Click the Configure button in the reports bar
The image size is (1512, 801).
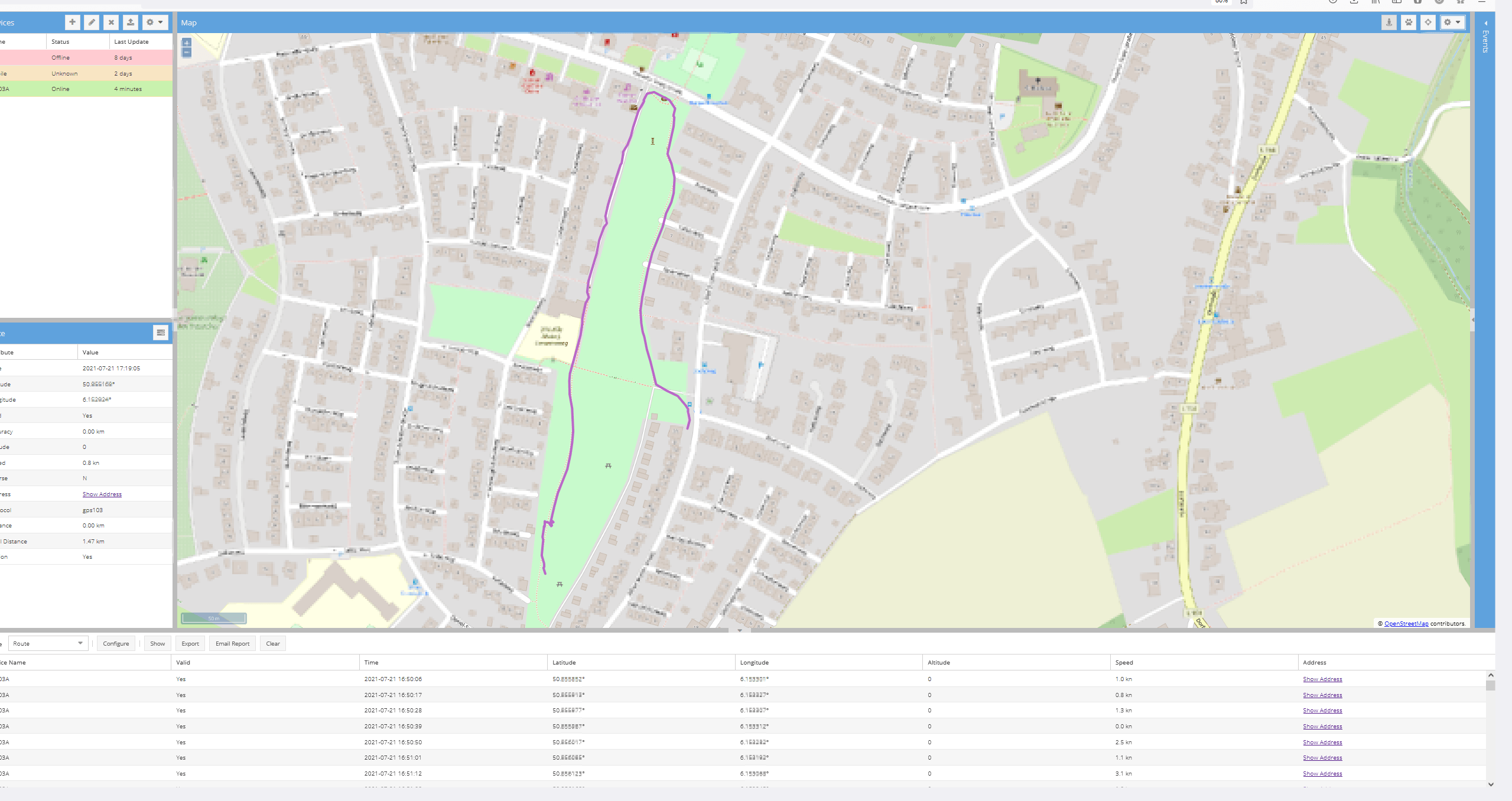click(116, 643)
